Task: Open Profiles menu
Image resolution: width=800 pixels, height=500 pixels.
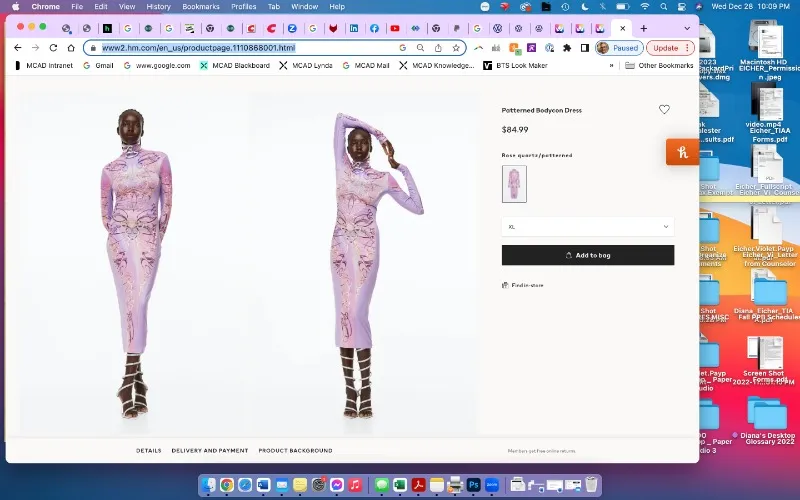Action: coord(243,7)
